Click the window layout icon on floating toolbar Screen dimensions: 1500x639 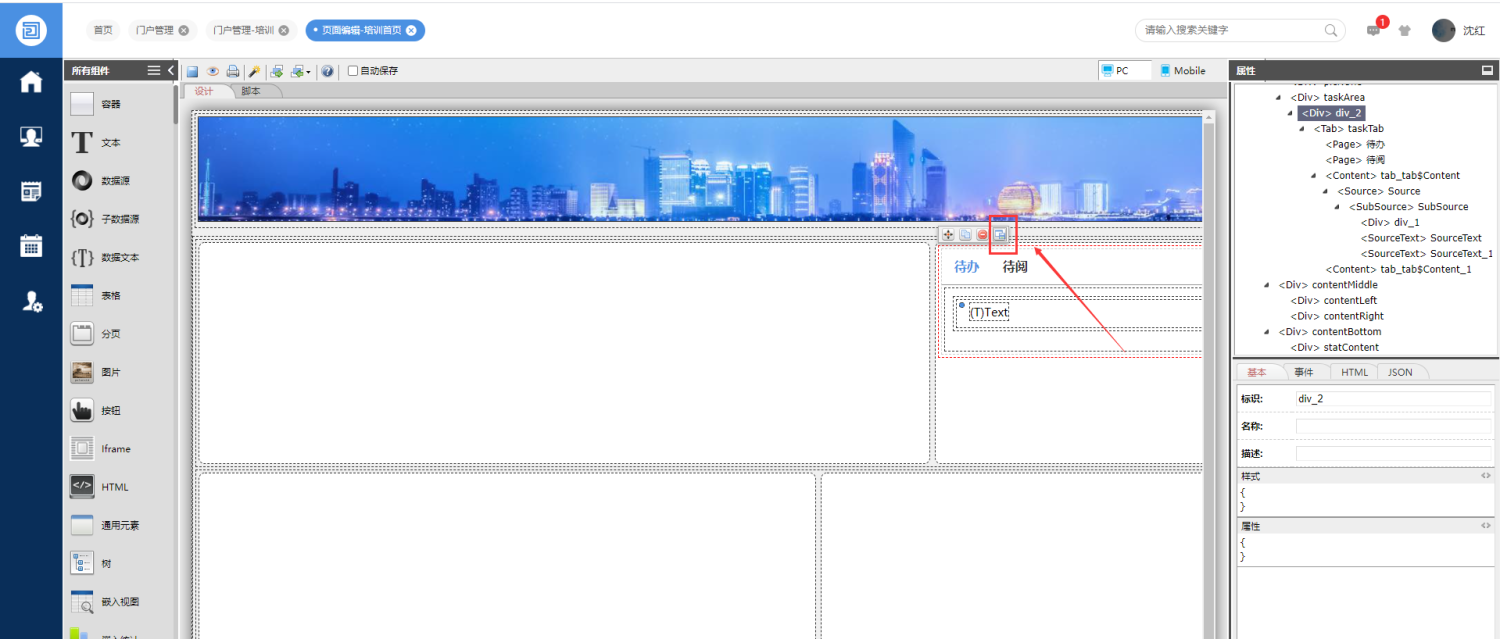(x=1000, y=234)
